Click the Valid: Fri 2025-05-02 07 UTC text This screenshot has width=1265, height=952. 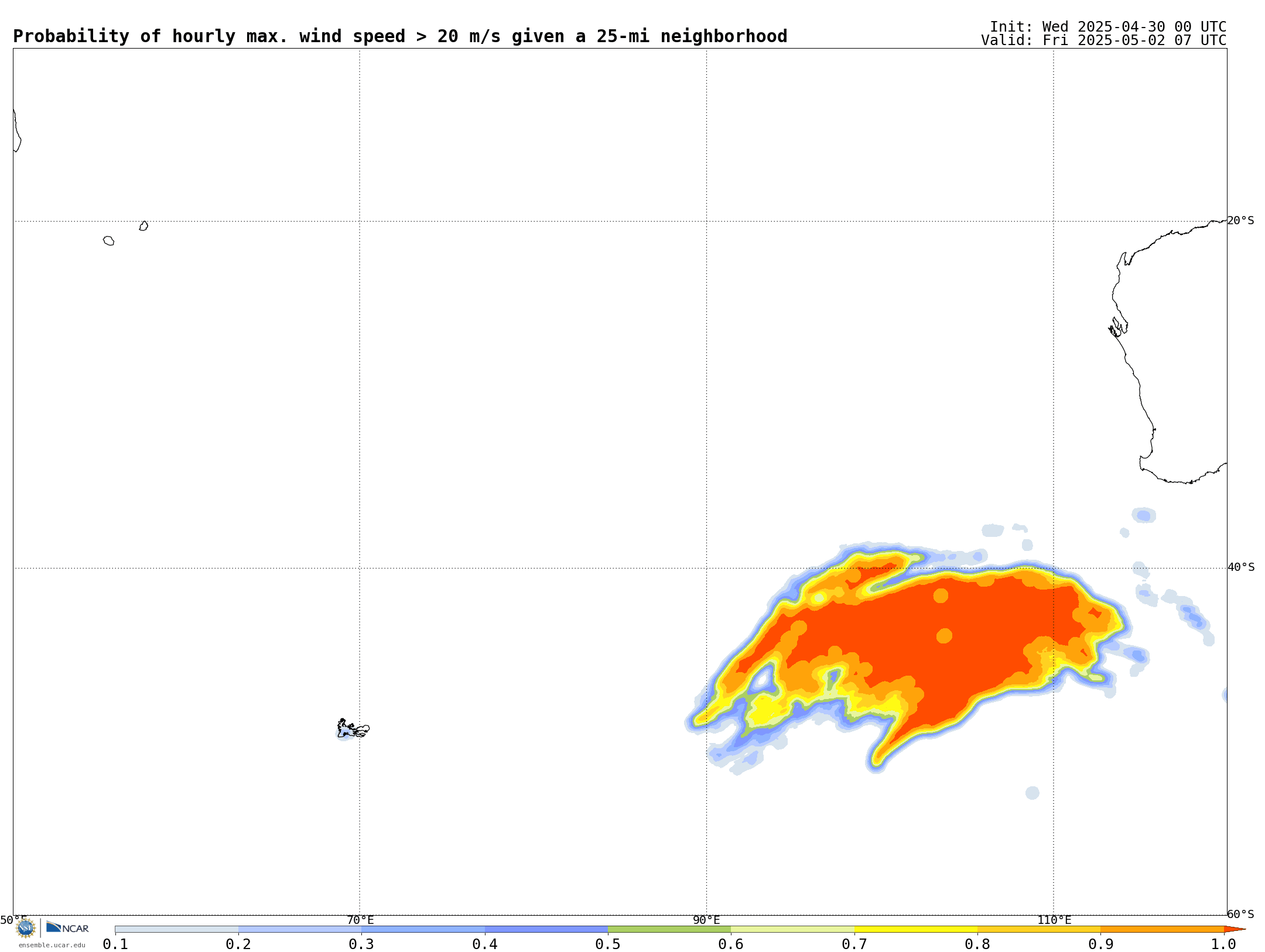[1104, 40]
